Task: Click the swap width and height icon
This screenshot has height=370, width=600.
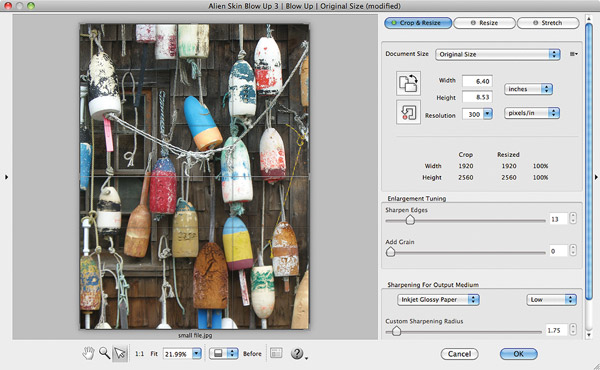Action: [408, 83]
